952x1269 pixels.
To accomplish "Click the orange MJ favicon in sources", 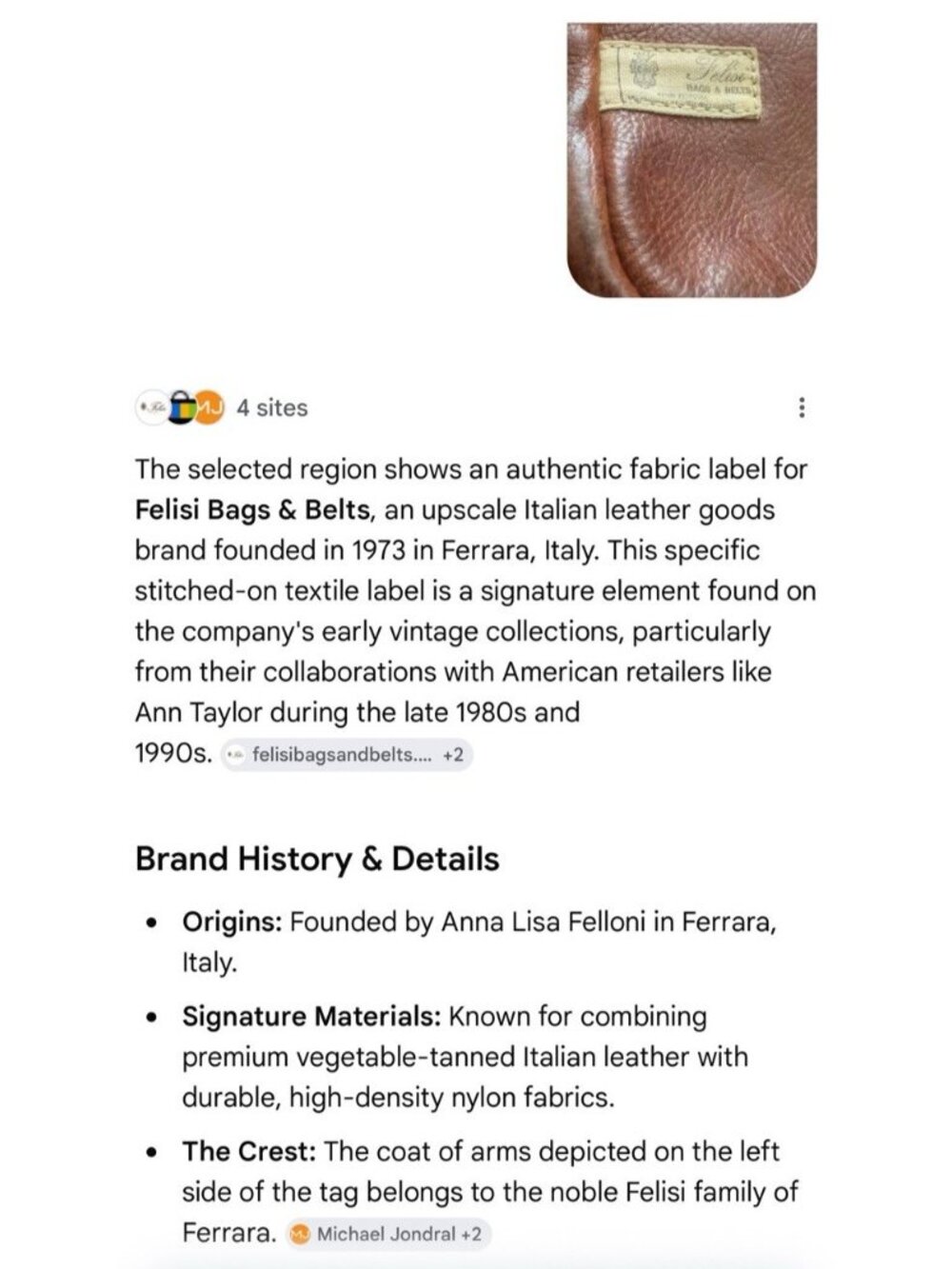I will pos(209,407).
